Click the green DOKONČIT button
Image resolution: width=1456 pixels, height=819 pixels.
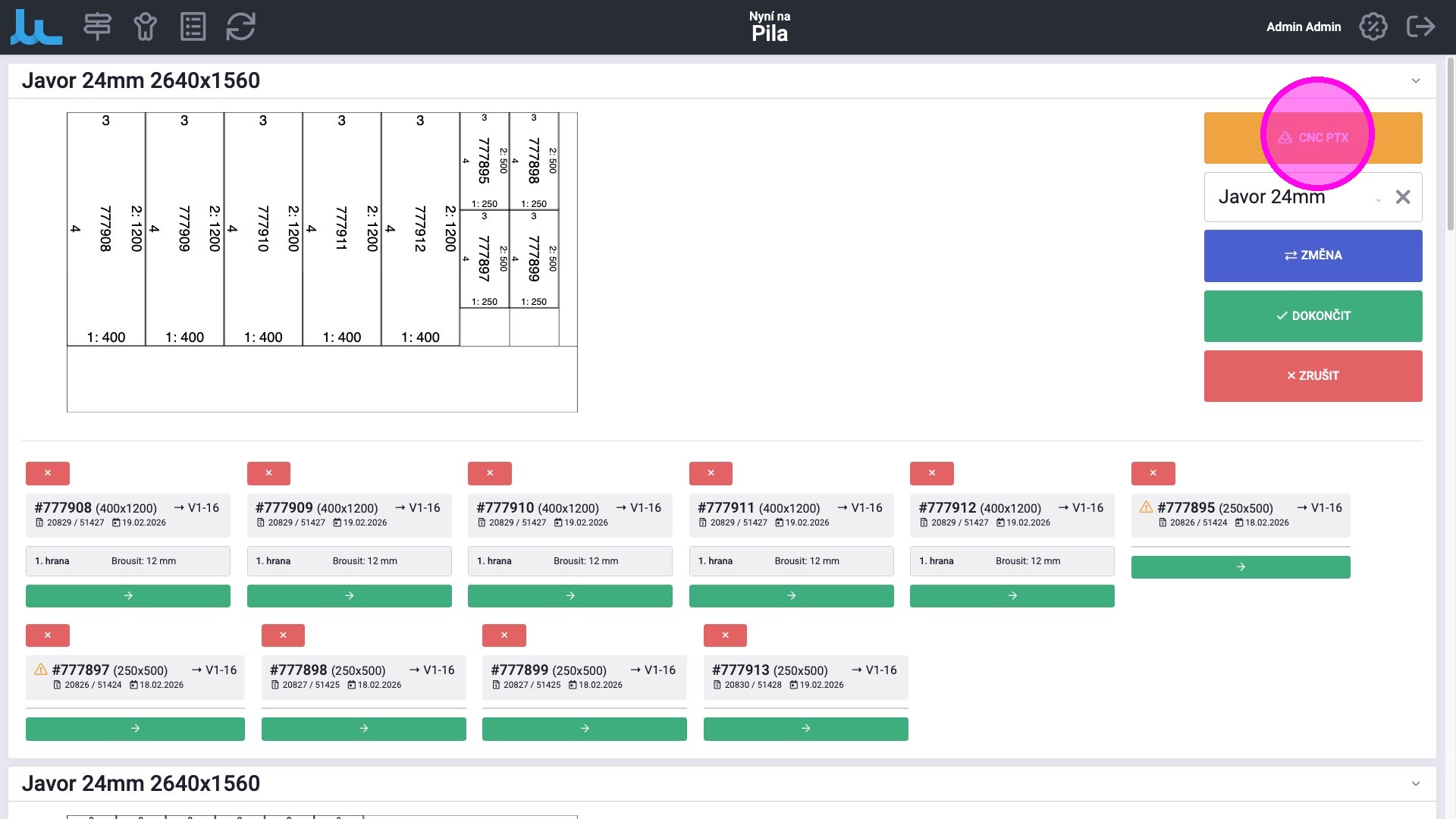(x=1313, y=315)
